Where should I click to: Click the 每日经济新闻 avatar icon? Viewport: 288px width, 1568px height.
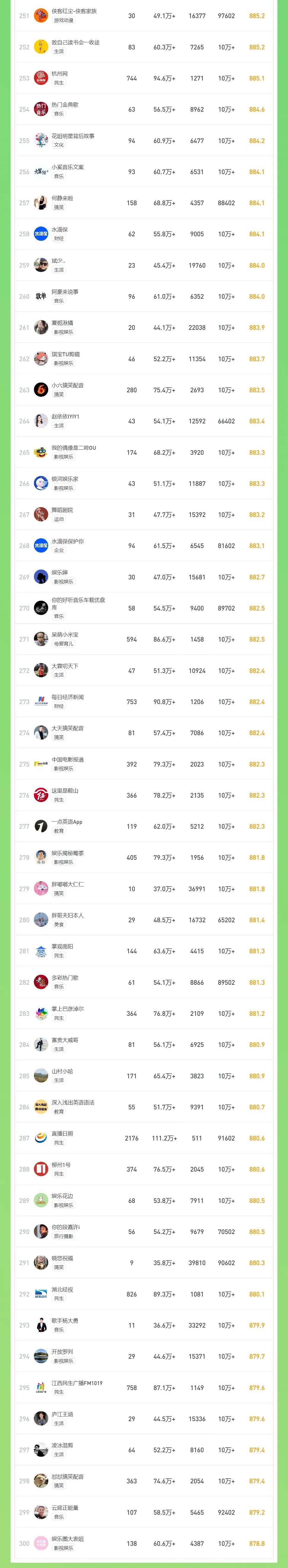pos(41,701)
